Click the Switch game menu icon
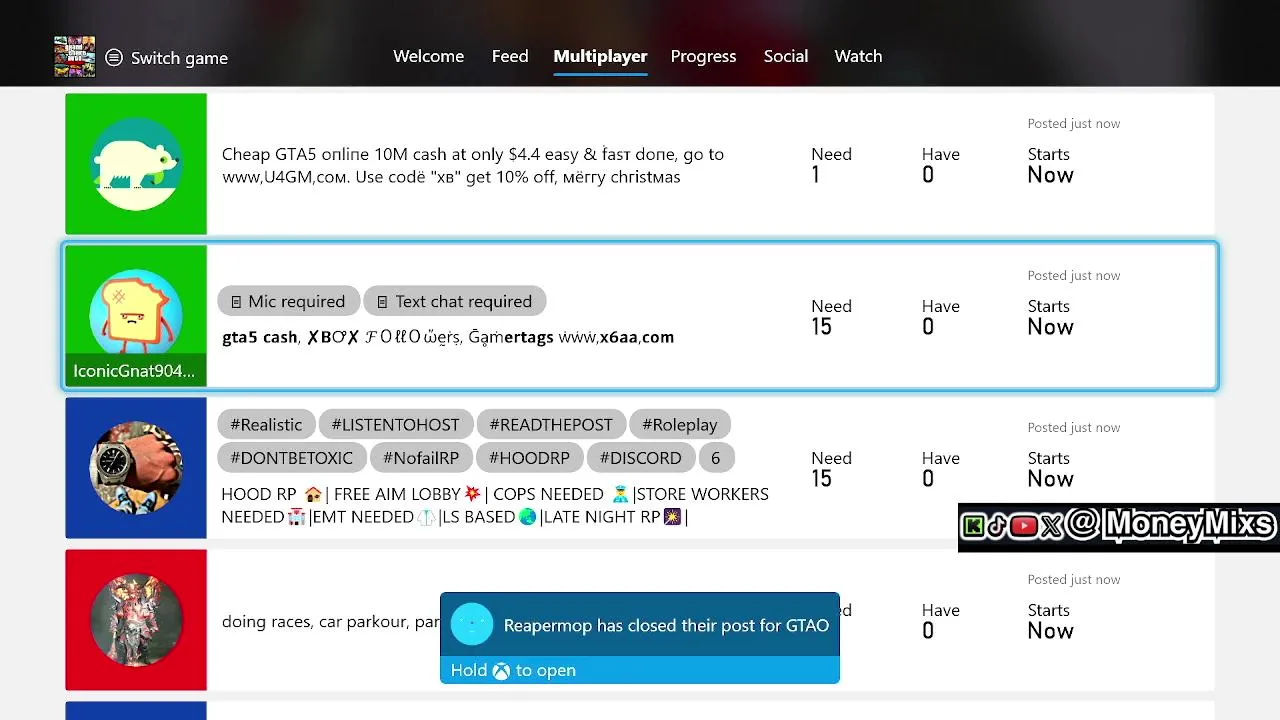This screenshot has width=1280, height=720. click(114, 58)
